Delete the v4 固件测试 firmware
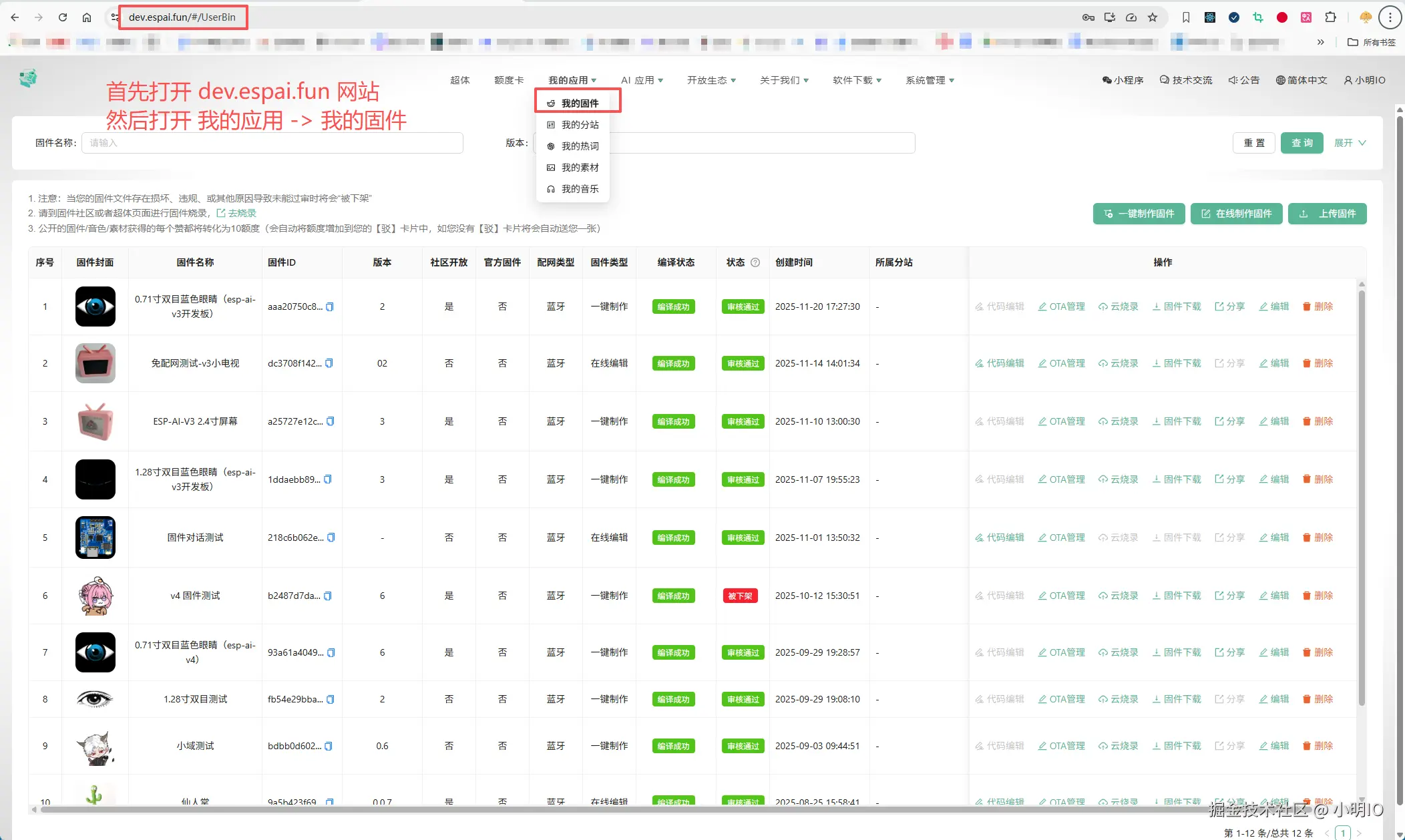The width and height of the screenshot is (1405, 840). (x=1318, y=596)
